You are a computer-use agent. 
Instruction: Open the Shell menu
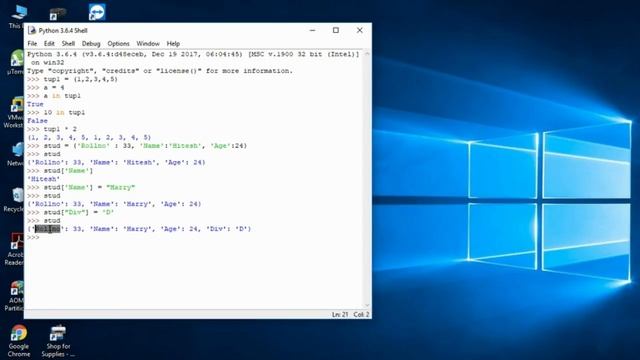(68, 44)
